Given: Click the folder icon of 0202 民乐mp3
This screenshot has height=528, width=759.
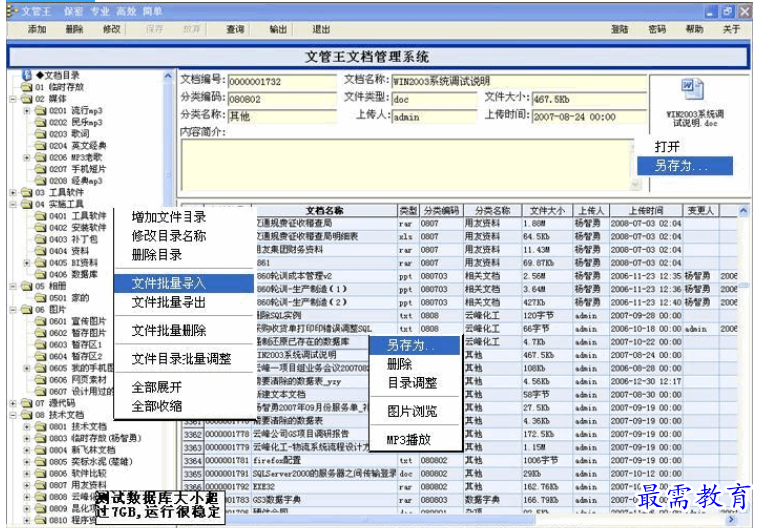Looking at the screenshot, I should [41, 122].
